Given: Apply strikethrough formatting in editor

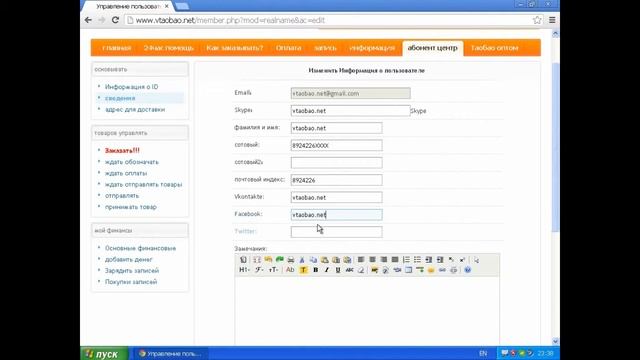Looking at the screenshot, I should (x=349, y=270).
